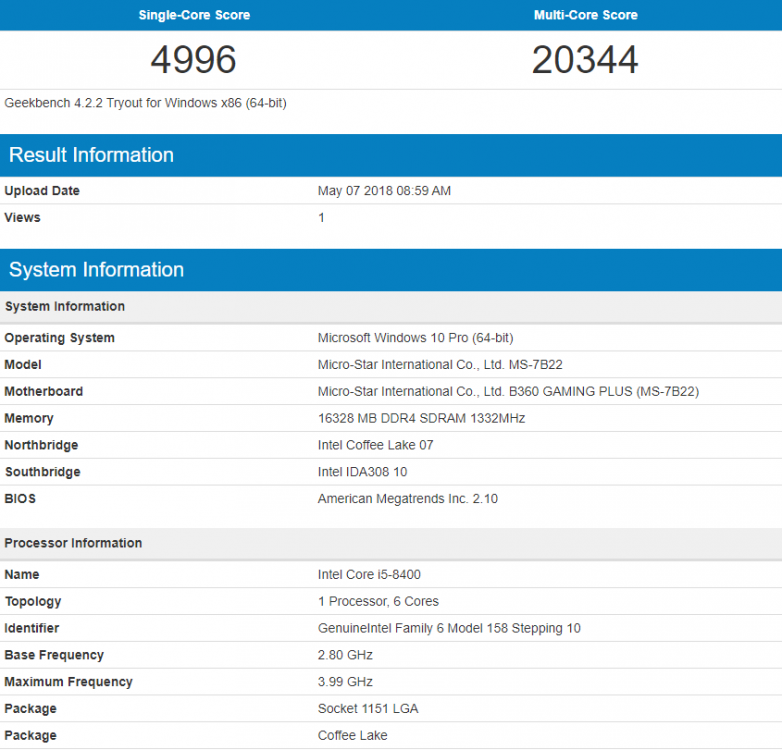Click the Topology row label

pos(33,601)
